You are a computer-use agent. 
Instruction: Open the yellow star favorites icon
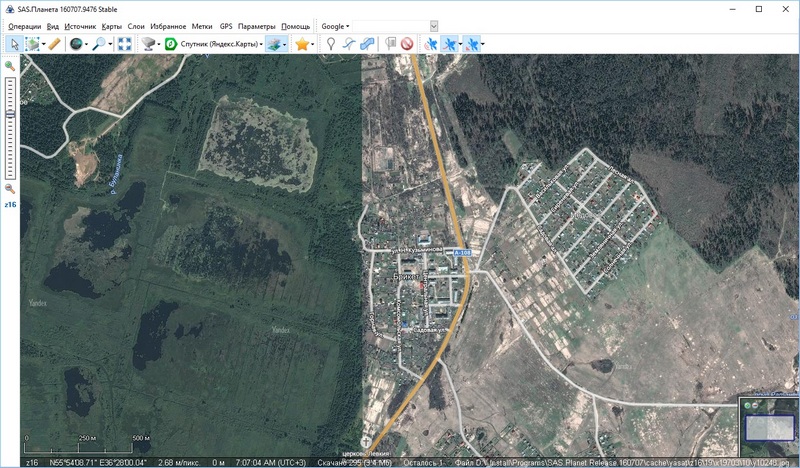tap(301, 44)
